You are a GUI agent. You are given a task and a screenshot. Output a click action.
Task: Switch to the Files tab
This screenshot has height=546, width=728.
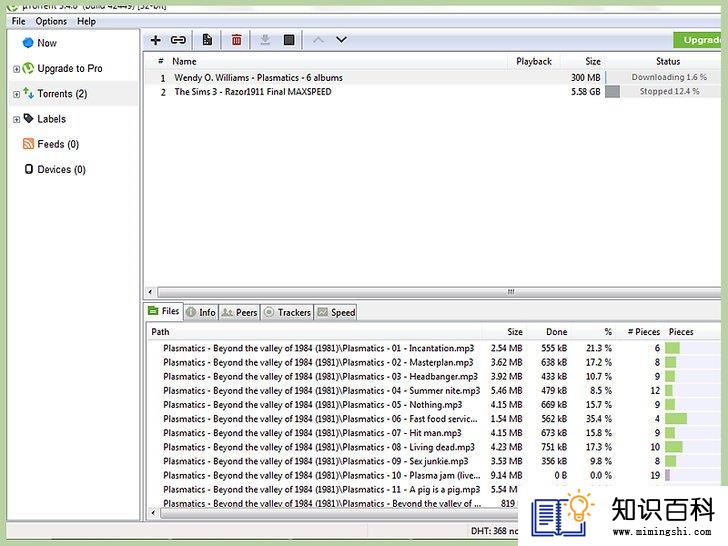pyautogui.click(x=163, y=311)
